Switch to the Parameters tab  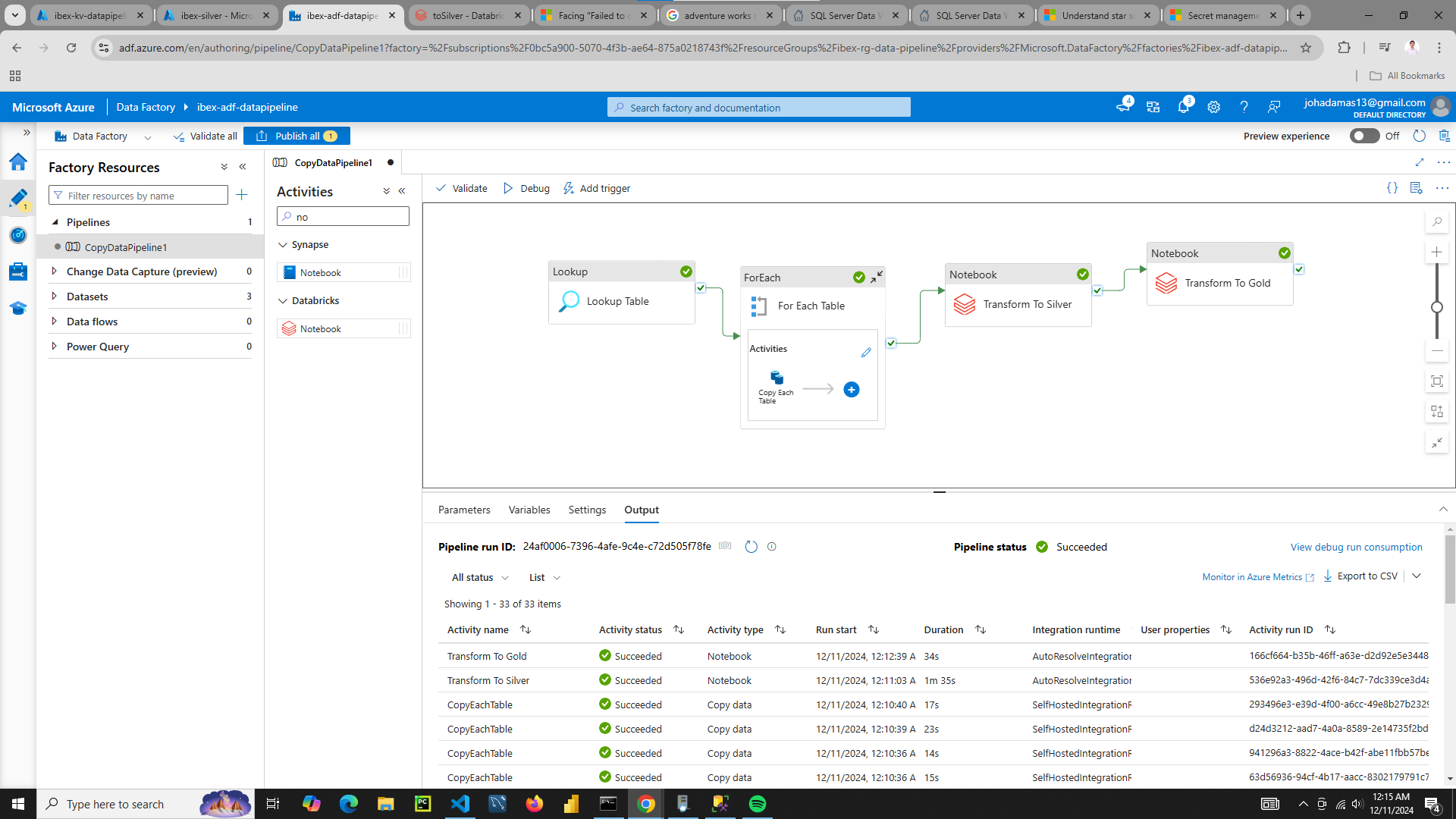point(464,510)
